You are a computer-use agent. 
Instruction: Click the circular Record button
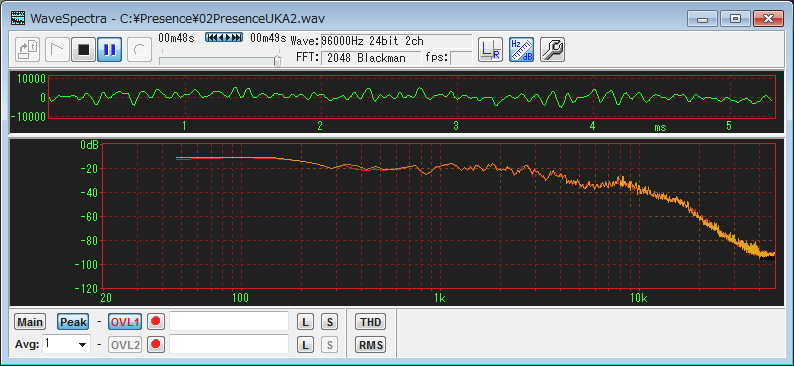139,50
